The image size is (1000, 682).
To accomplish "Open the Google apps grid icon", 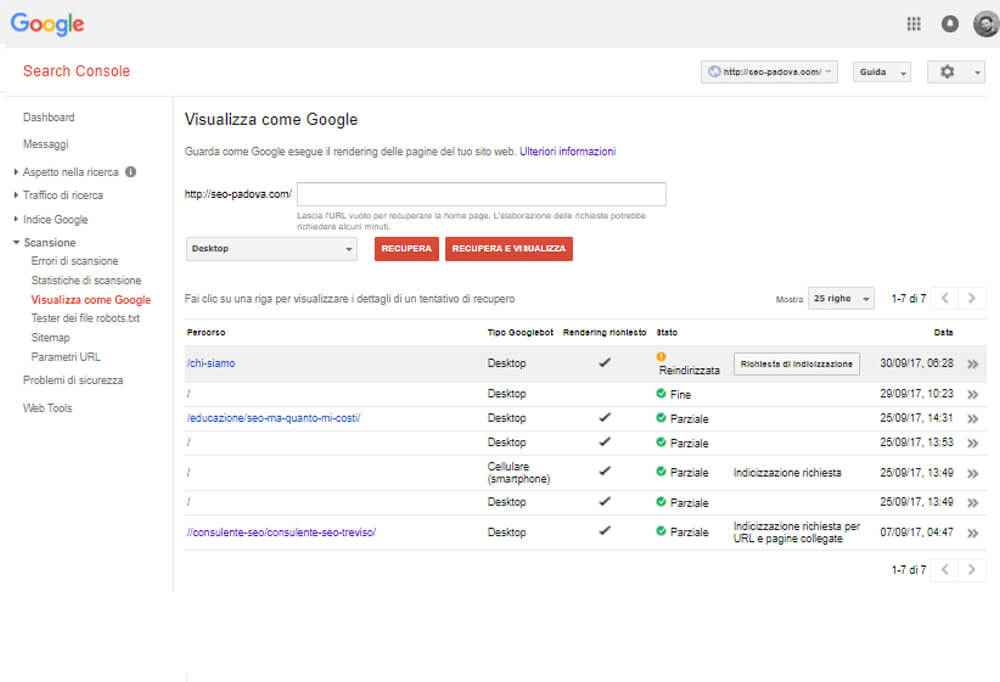I will (913, 24).
